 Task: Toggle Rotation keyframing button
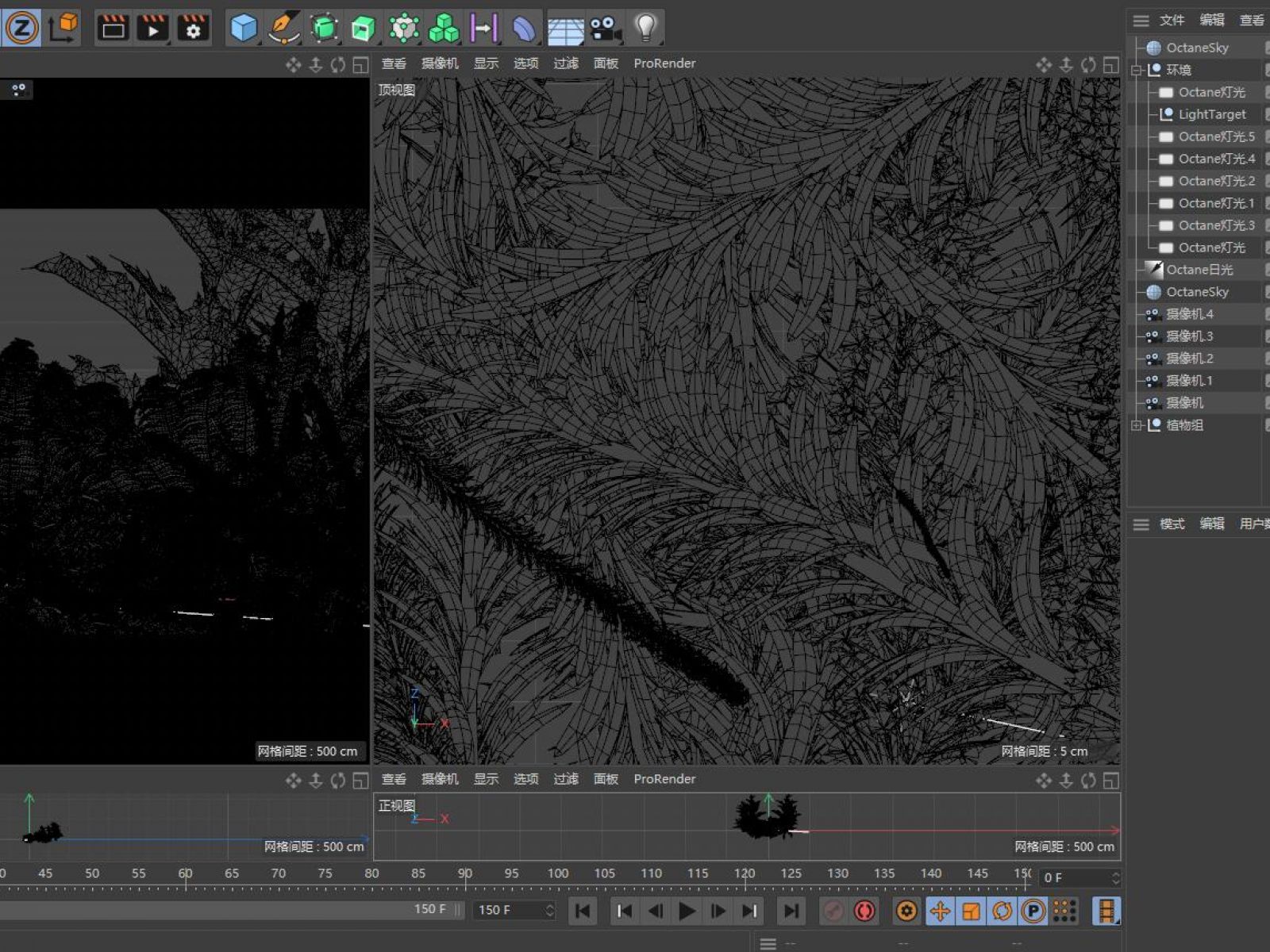click(1003, 911)
